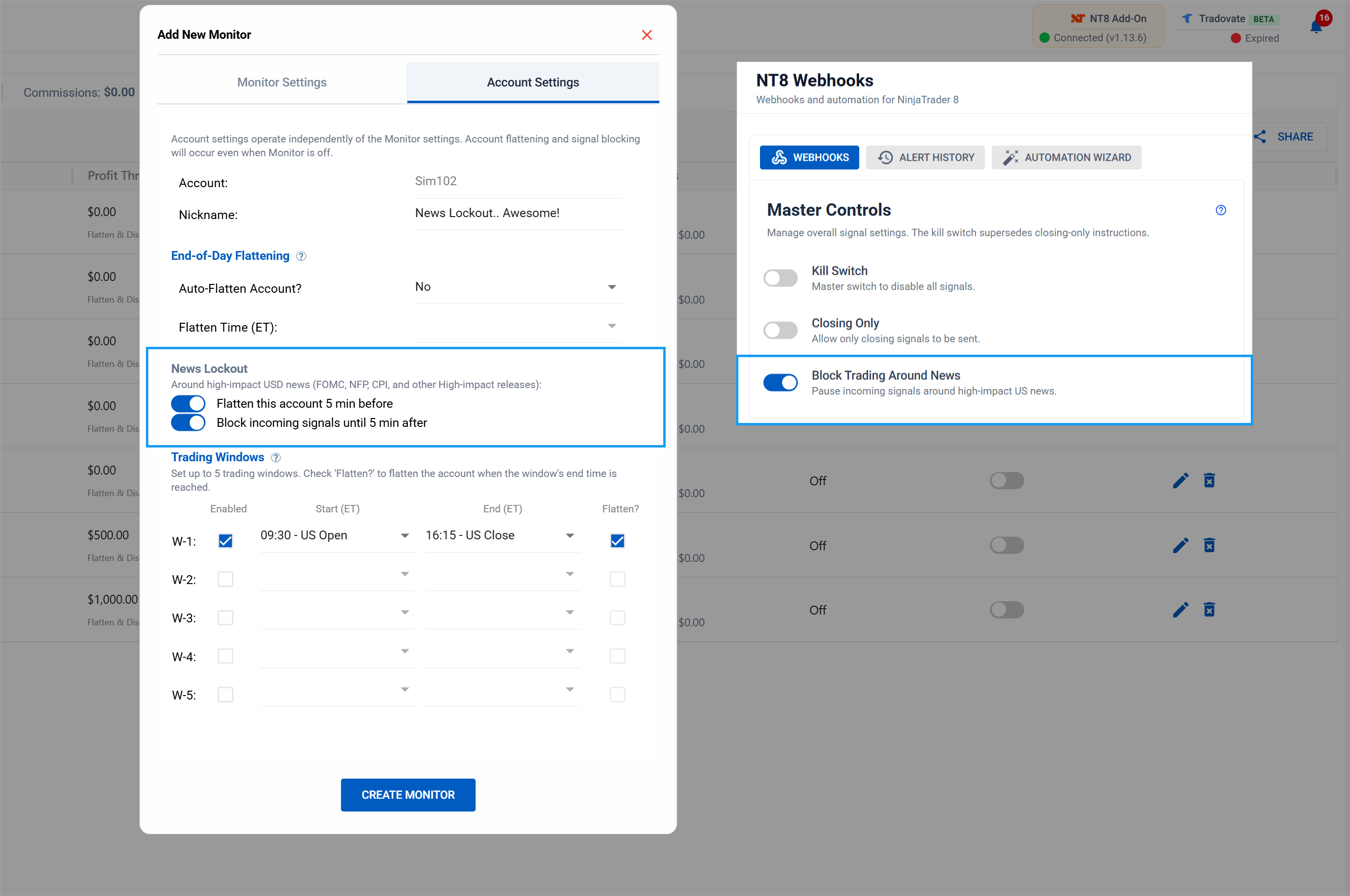The height and width of the screenshot is (896, 1350).
Task: Delete the monitor in the $500.00 row
Action: tap(1209, 545)
